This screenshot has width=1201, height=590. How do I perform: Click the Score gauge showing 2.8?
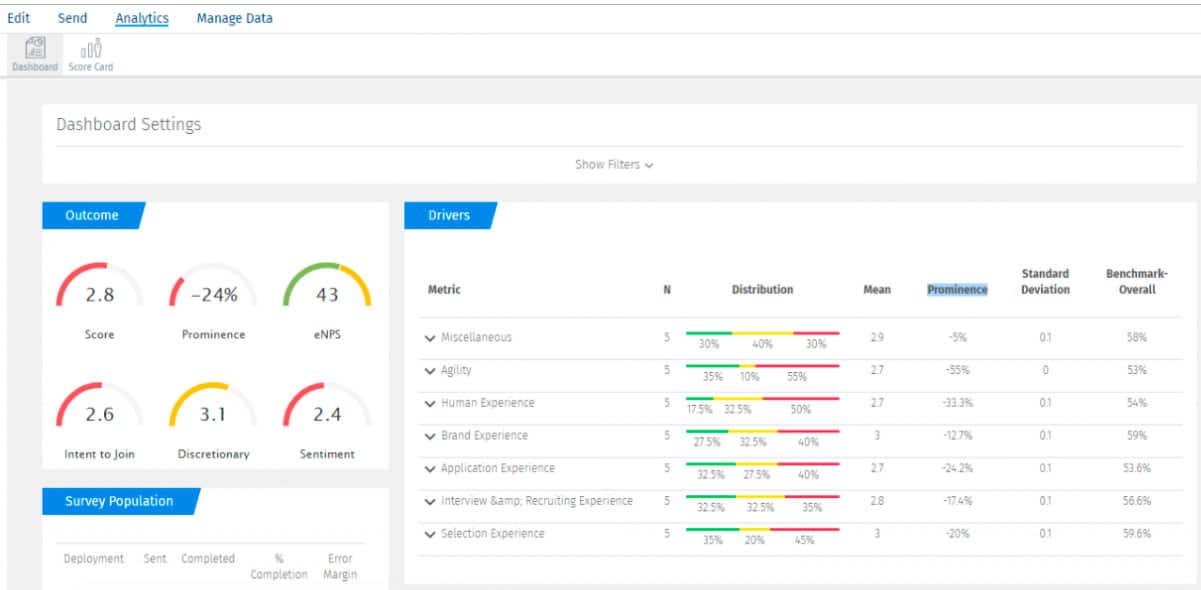pyautogui.click(x=99, y=287)
